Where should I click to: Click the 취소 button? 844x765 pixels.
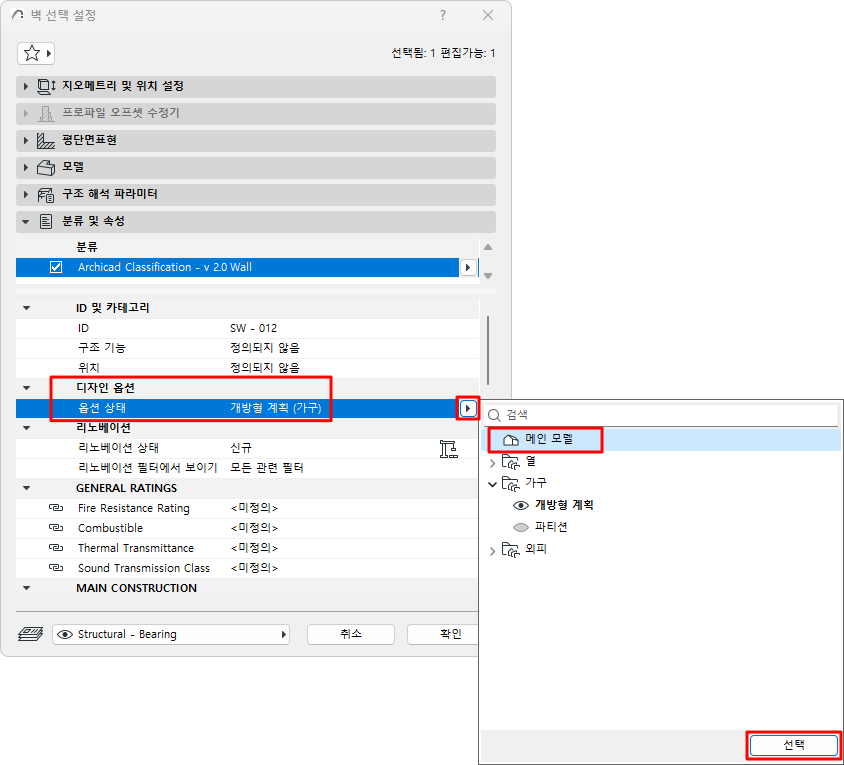click(x=351, y=634)
